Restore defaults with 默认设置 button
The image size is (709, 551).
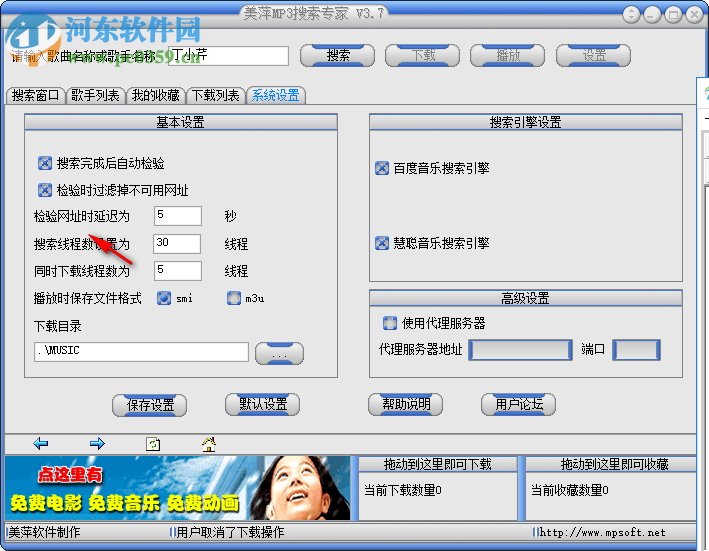263,404
